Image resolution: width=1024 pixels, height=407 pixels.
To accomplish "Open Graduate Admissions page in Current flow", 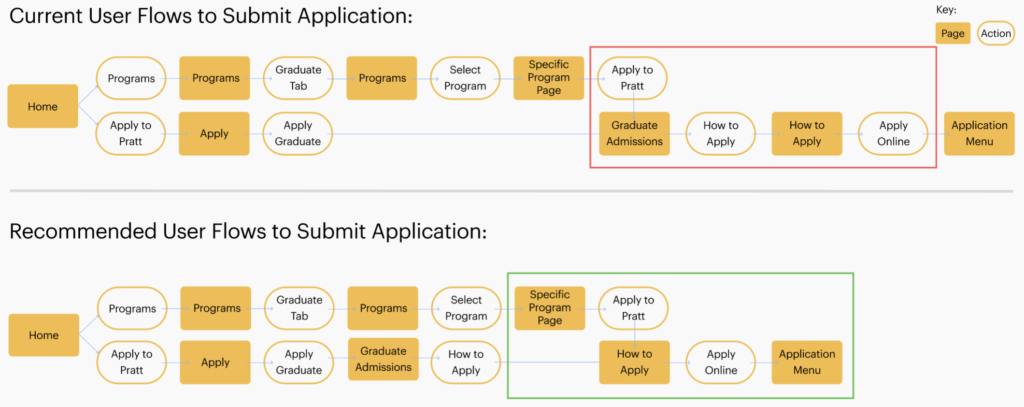I will tap(635, 133).
